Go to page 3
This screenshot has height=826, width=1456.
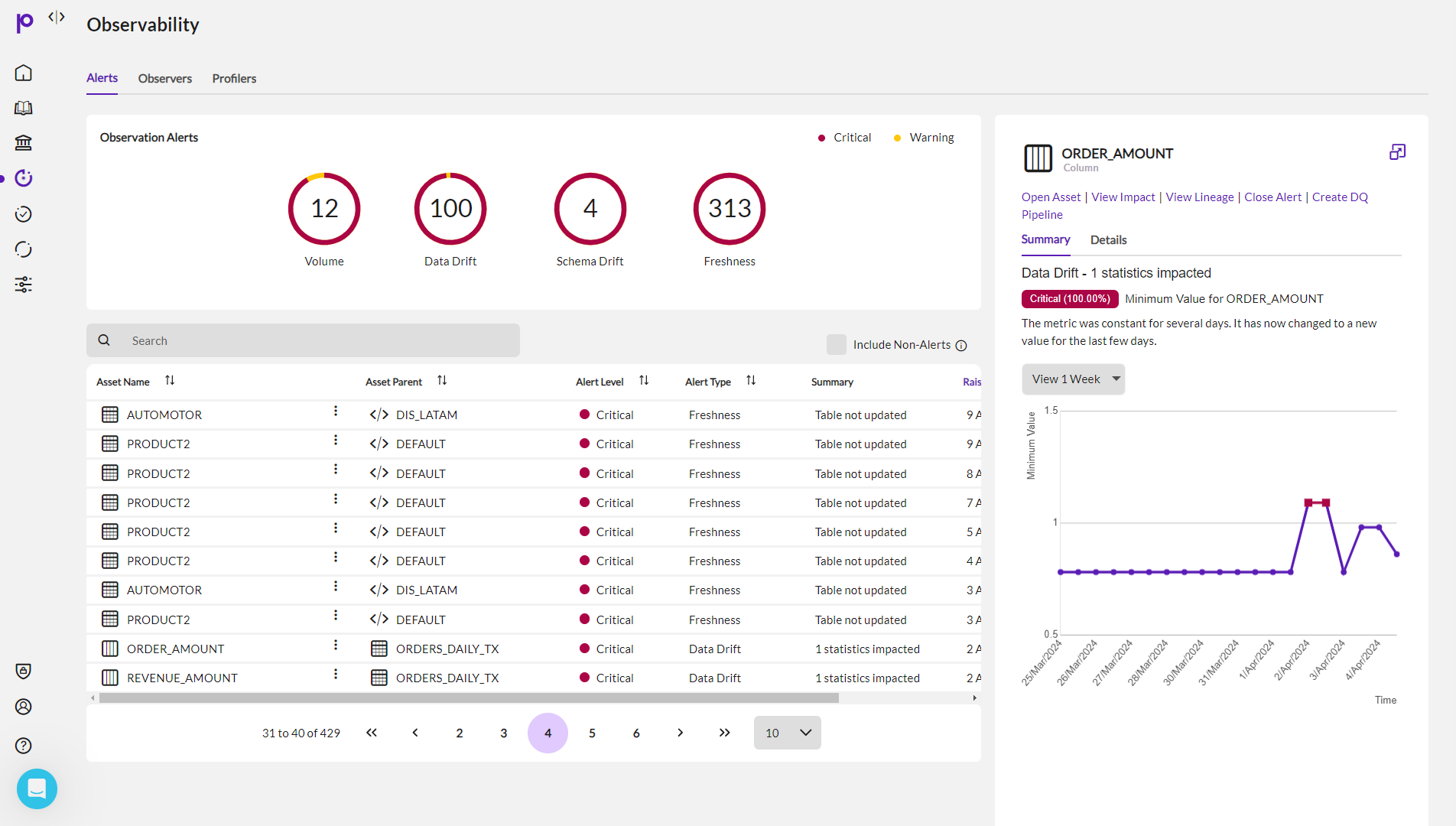pos(504,733)
